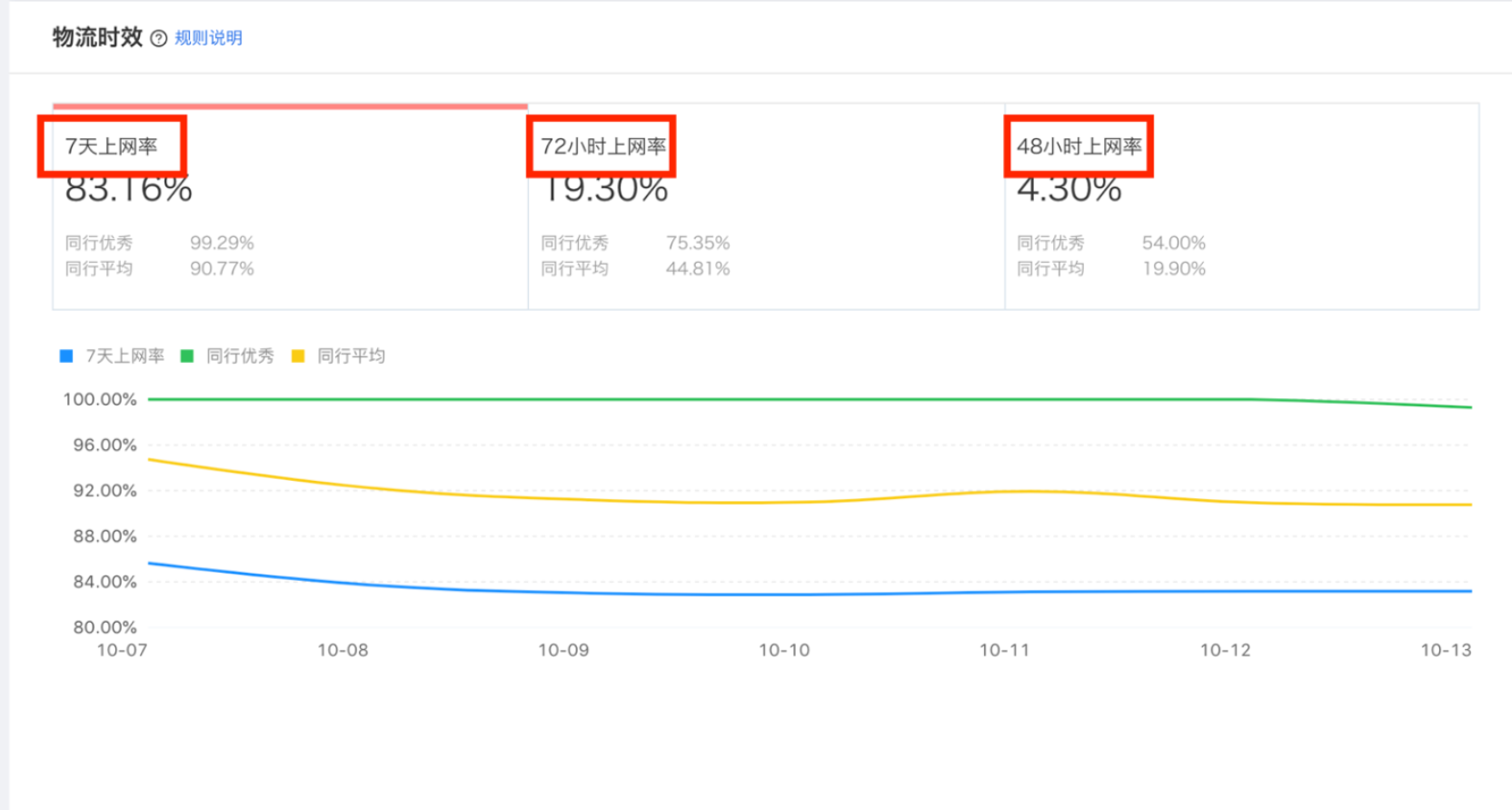Click the 10-10 date on x-axis
The width and height of the screenshot is (1512, 810).
pyautogui.click(x=784, y=650)
